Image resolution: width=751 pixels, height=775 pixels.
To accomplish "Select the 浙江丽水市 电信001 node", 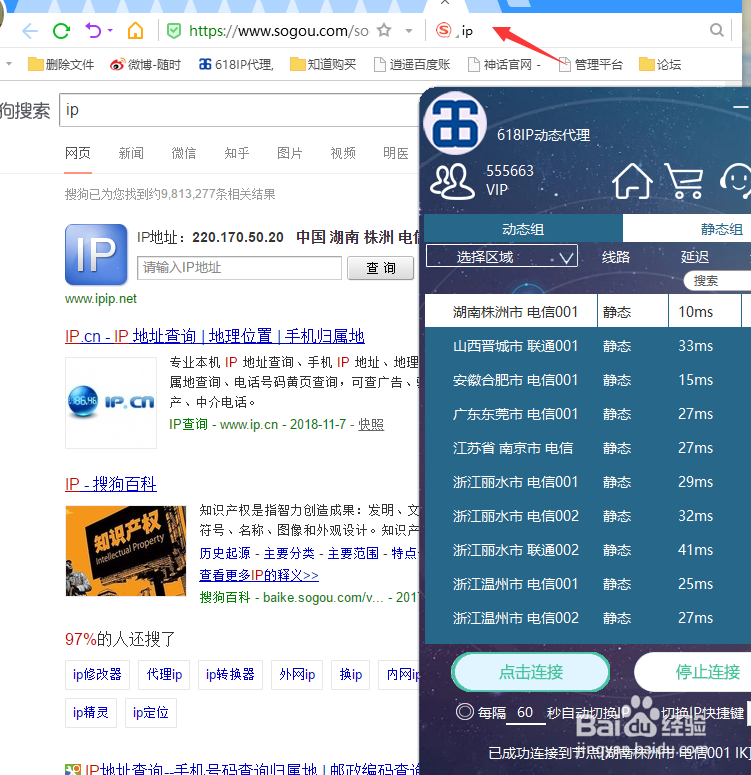I will click(x=588, y=482).
